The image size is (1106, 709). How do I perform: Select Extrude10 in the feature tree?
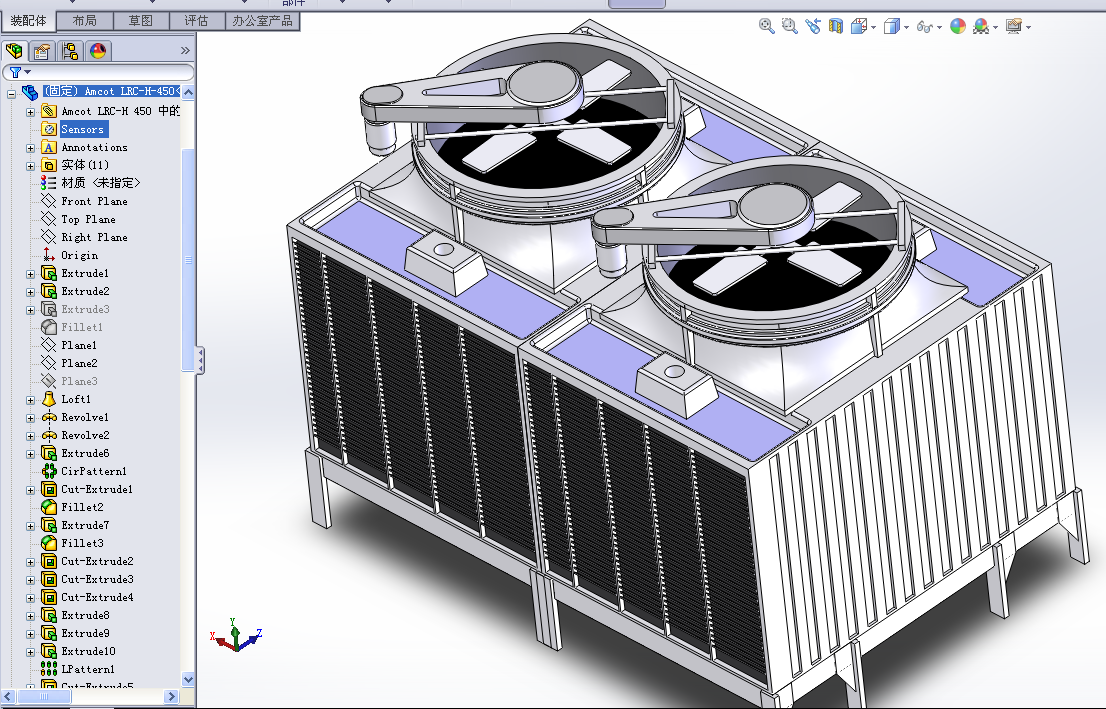(88, 651)
